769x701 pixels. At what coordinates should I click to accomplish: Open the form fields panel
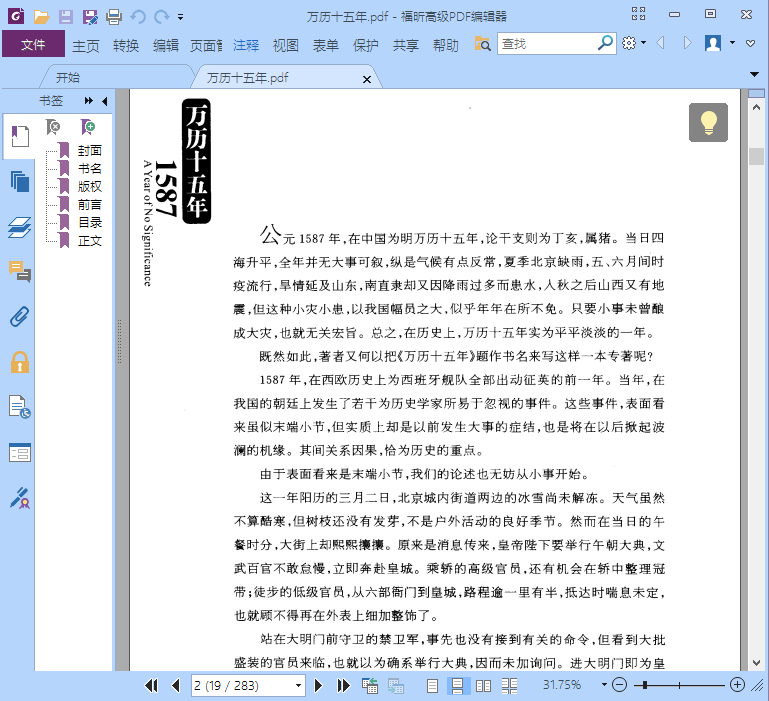coord(20,453)
